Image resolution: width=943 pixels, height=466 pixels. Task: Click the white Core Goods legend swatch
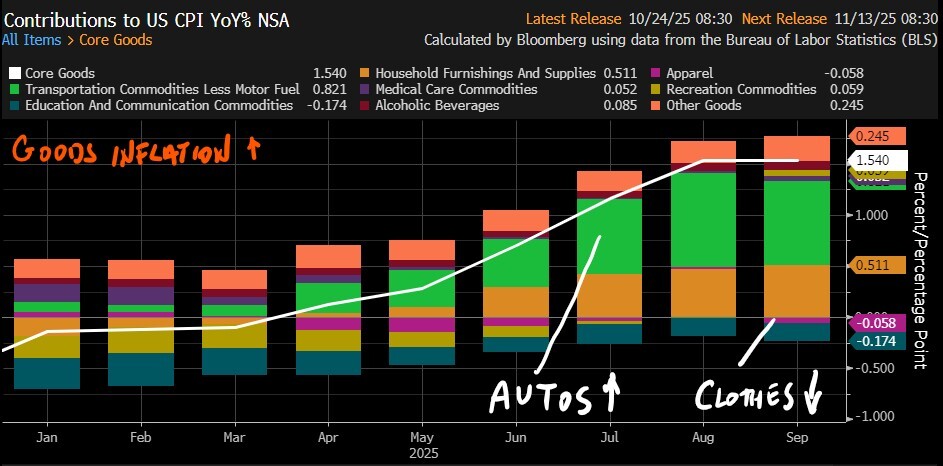pos(15,73)
